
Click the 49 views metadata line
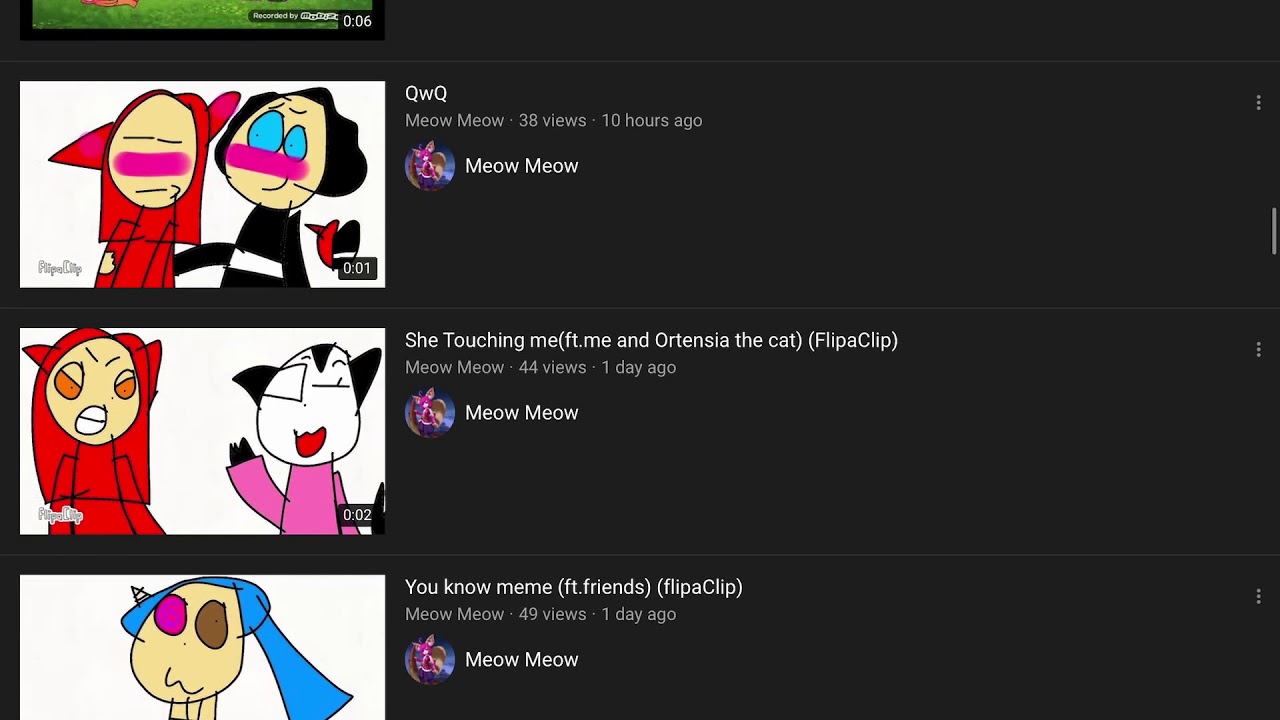click(x=540, y=614)
